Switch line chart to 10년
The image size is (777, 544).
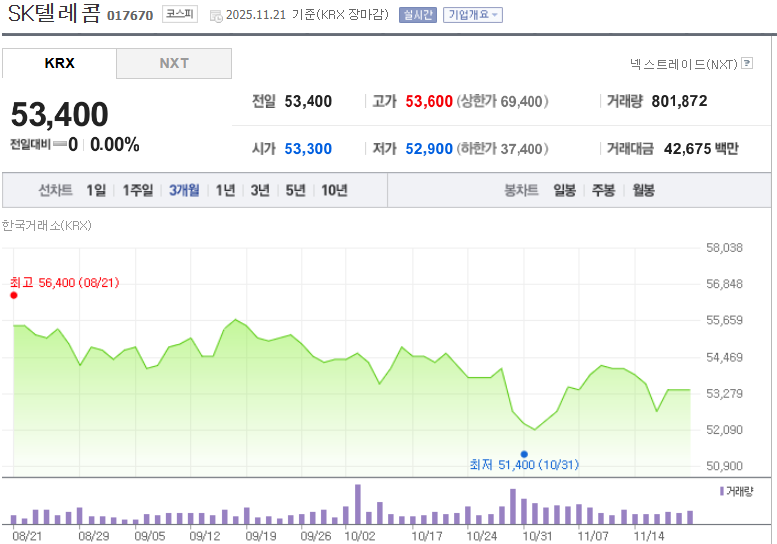(x=334, y=190)
